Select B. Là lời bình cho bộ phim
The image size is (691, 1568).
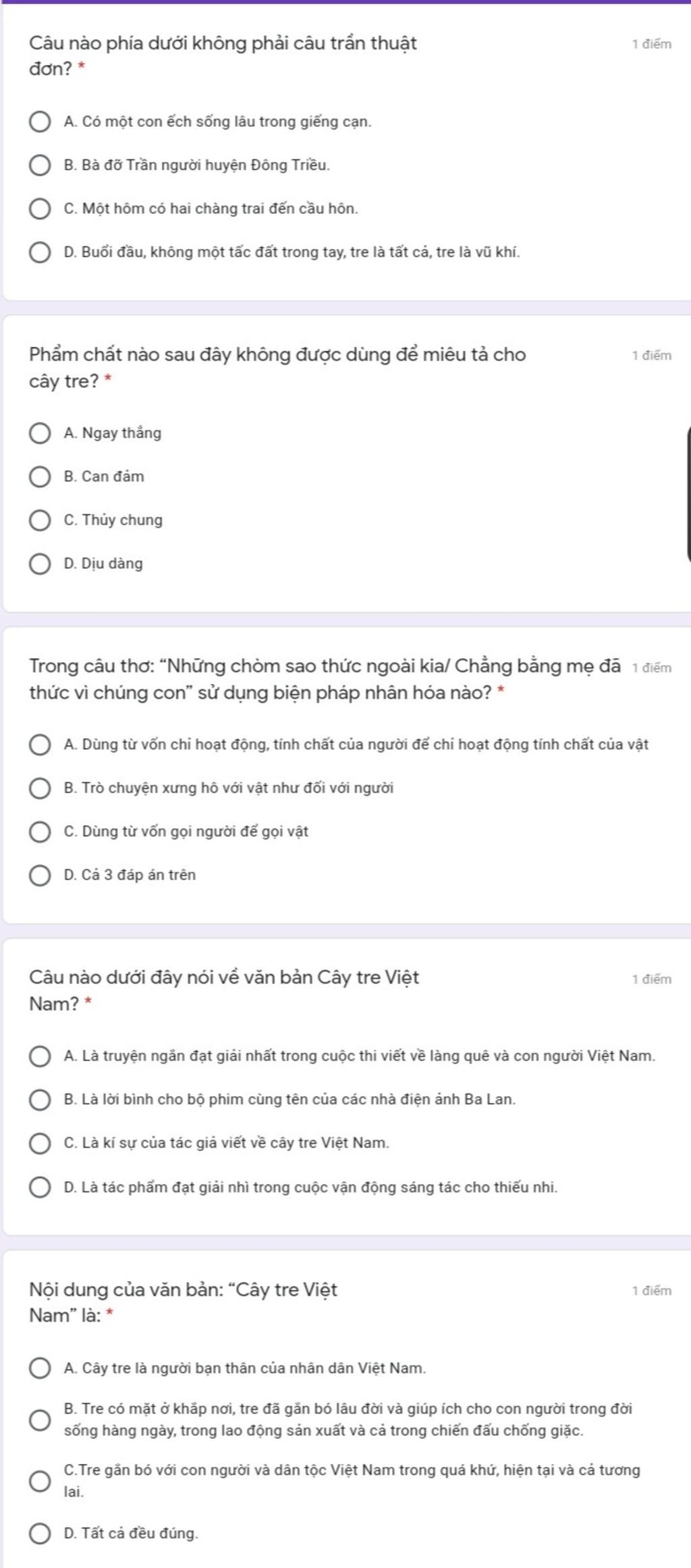coord(40,1100)
